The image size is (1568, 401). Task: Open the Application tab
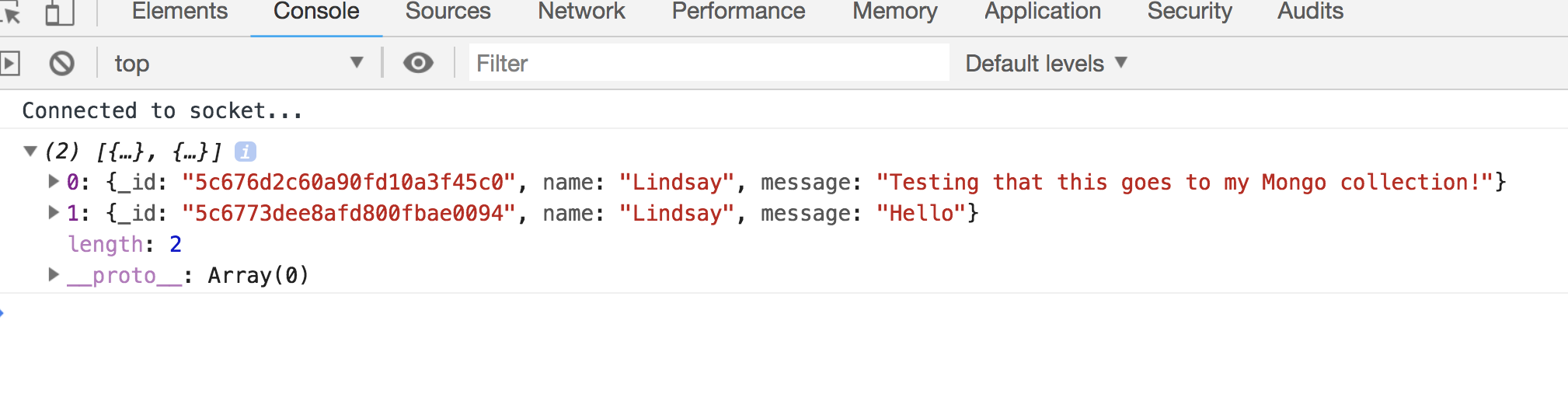pos(1043,12)
